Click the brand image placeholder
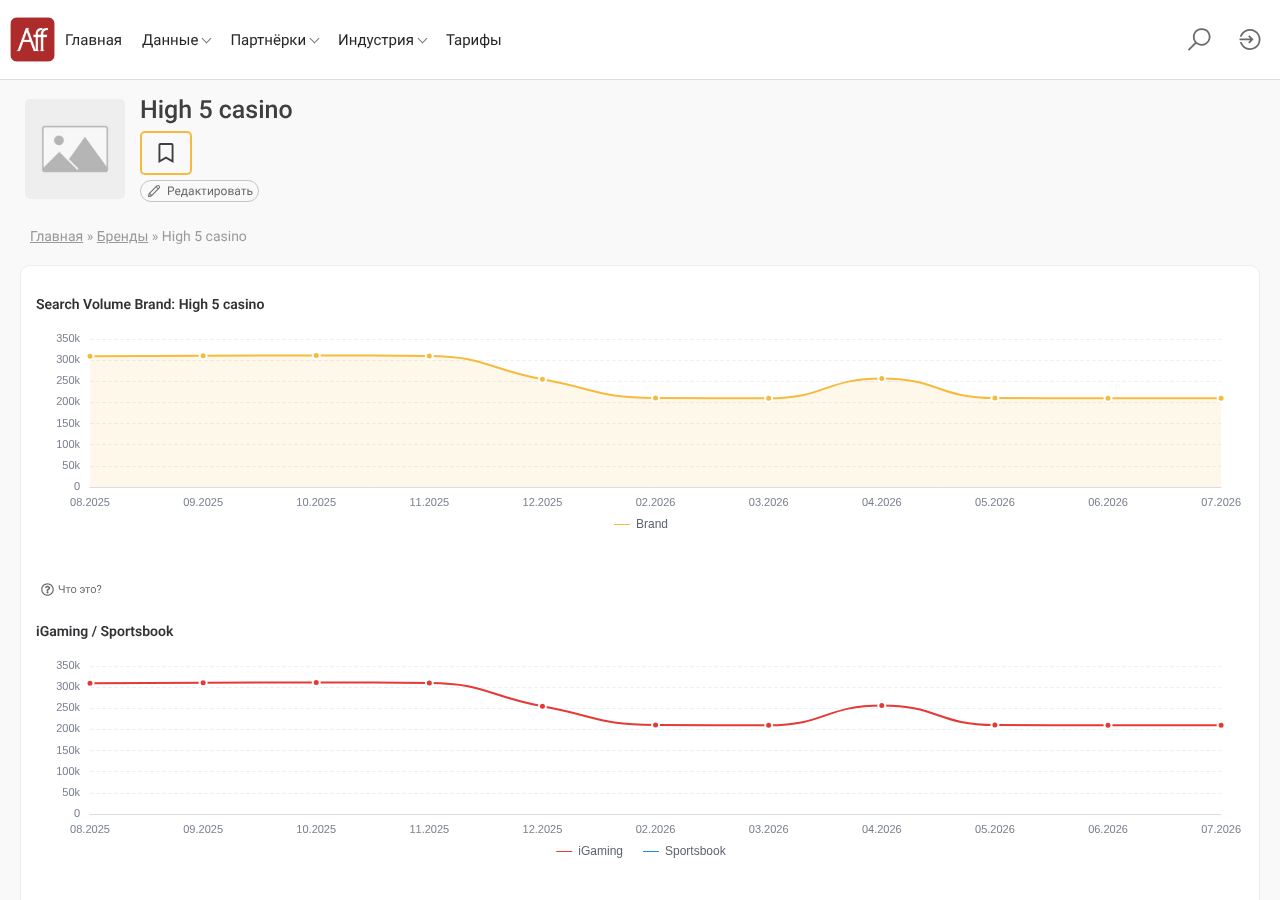Image resolution: width=1280 pixels, height=900 pixels. coord(75,149)
